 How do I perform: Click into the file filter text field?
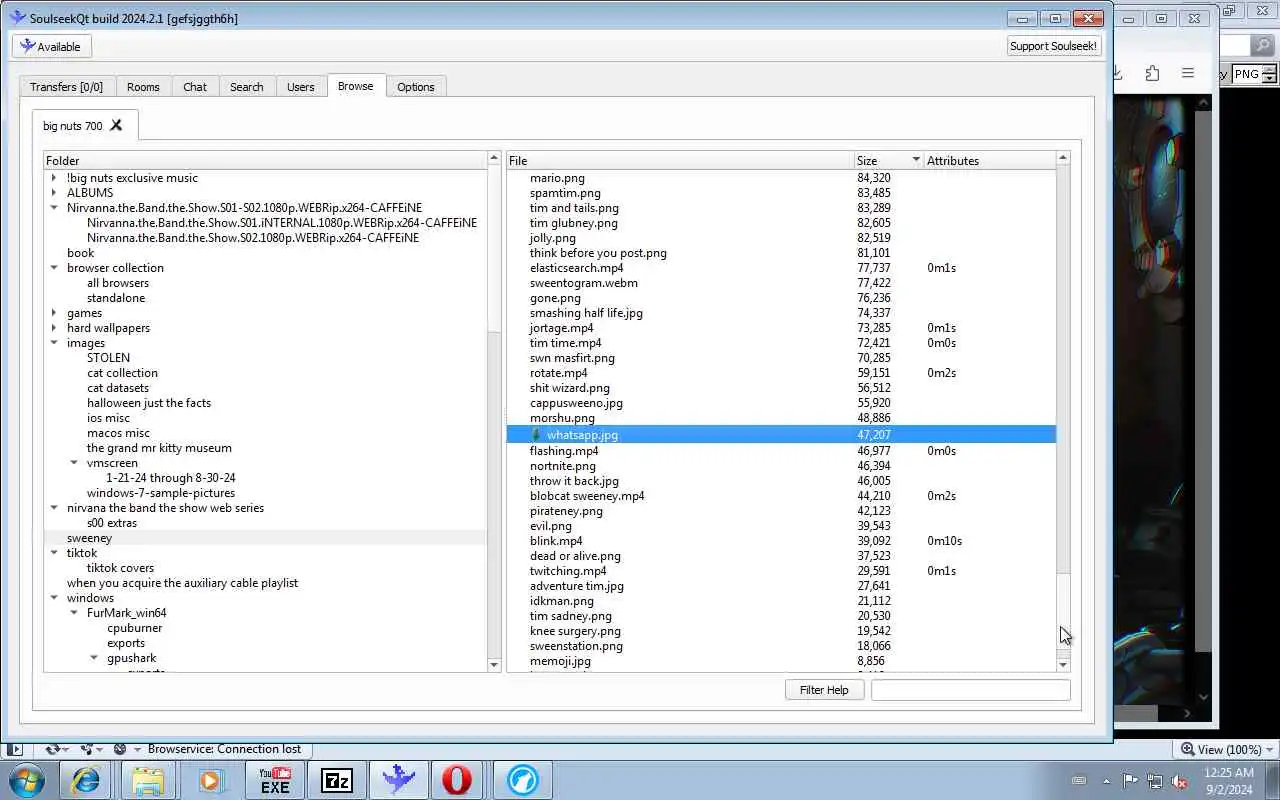click(x=970, y=690)
